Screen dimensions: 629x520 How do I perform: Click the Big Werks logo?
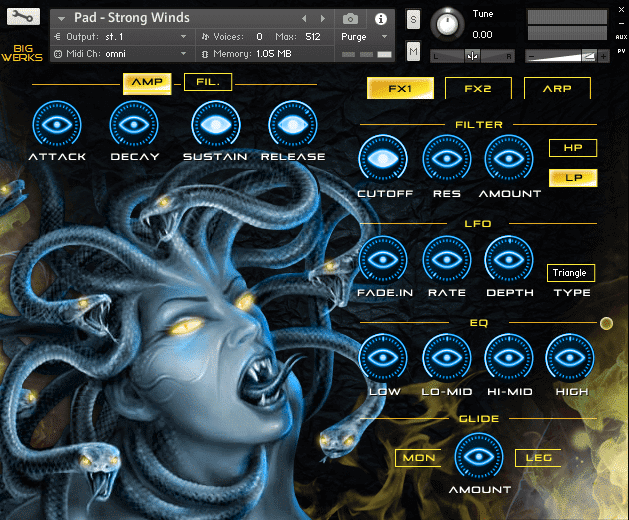tap(22, 53)
